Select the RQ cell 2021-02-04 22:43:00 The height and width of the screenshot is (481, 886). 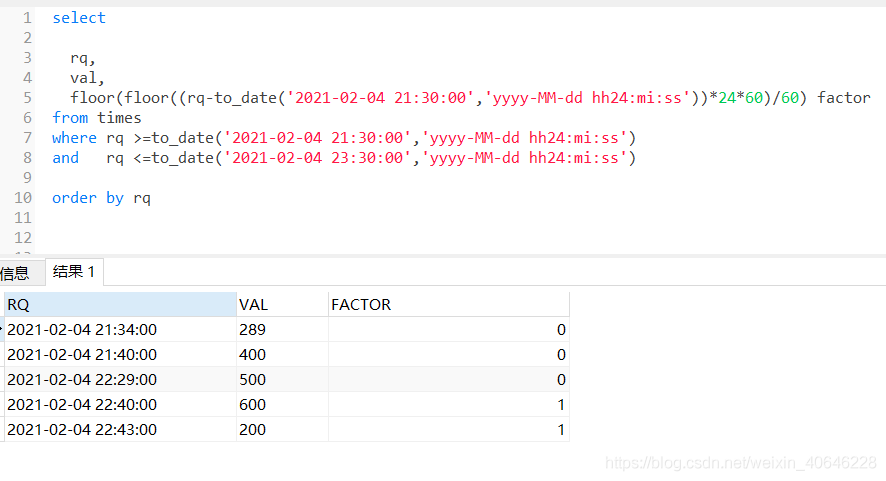(82, 430)
